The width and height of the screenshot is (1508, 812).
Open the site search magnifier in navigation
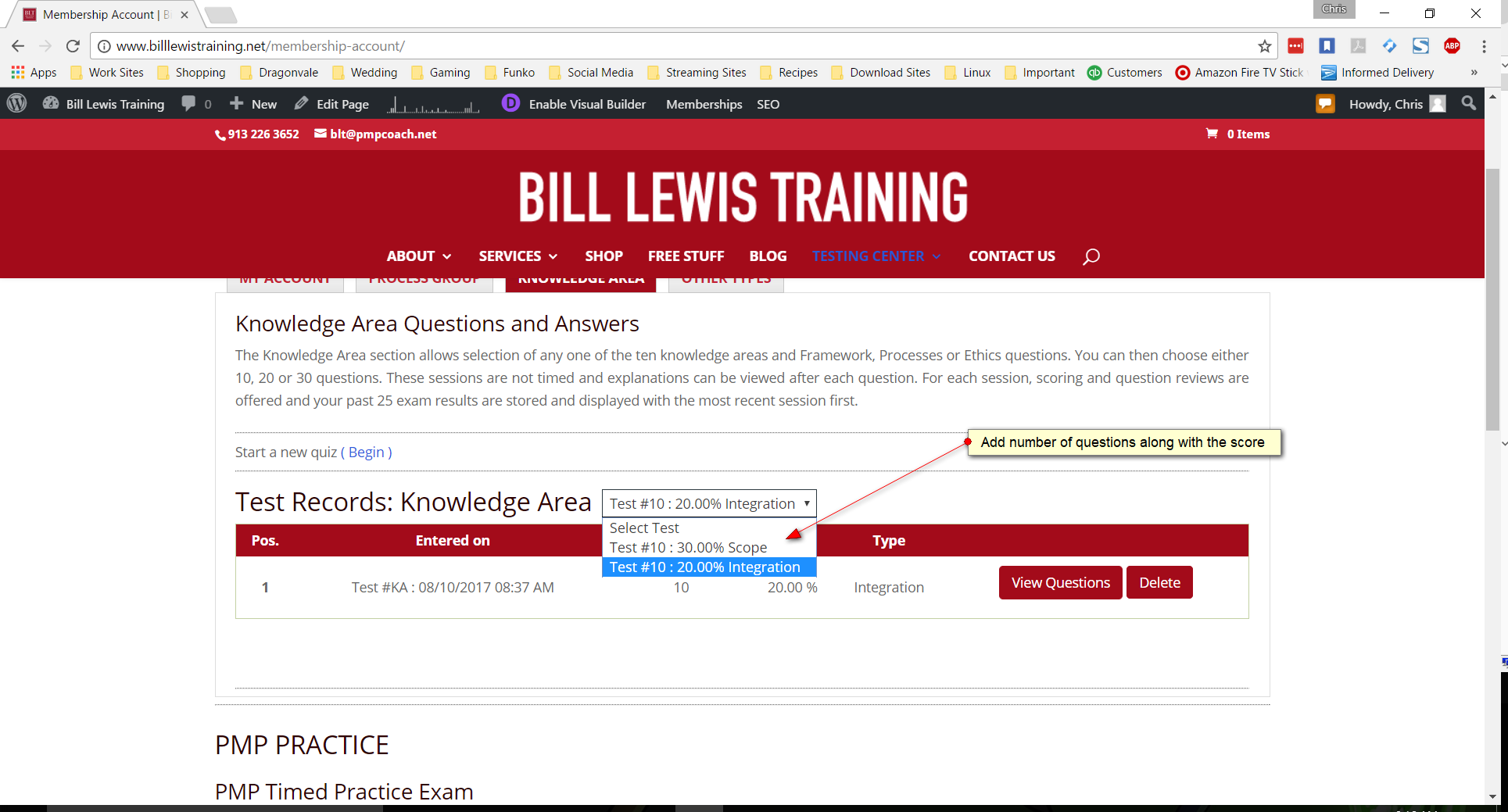coord(1091,256)
